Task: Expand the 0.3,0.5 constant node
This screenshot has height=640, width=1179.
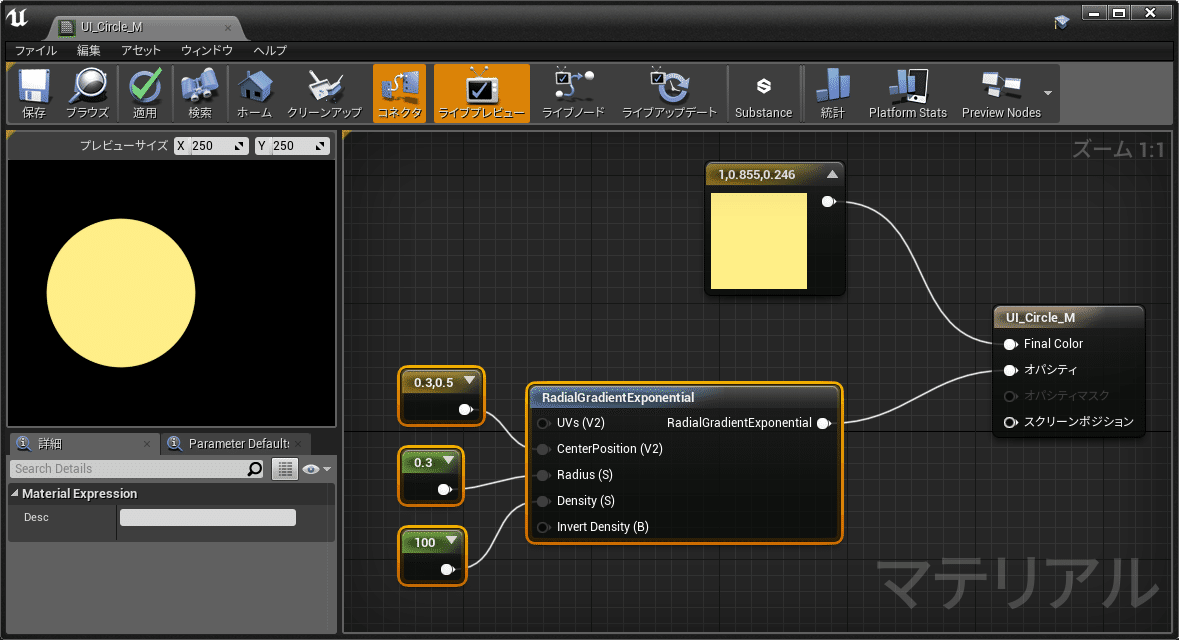Action: [469, 381]
